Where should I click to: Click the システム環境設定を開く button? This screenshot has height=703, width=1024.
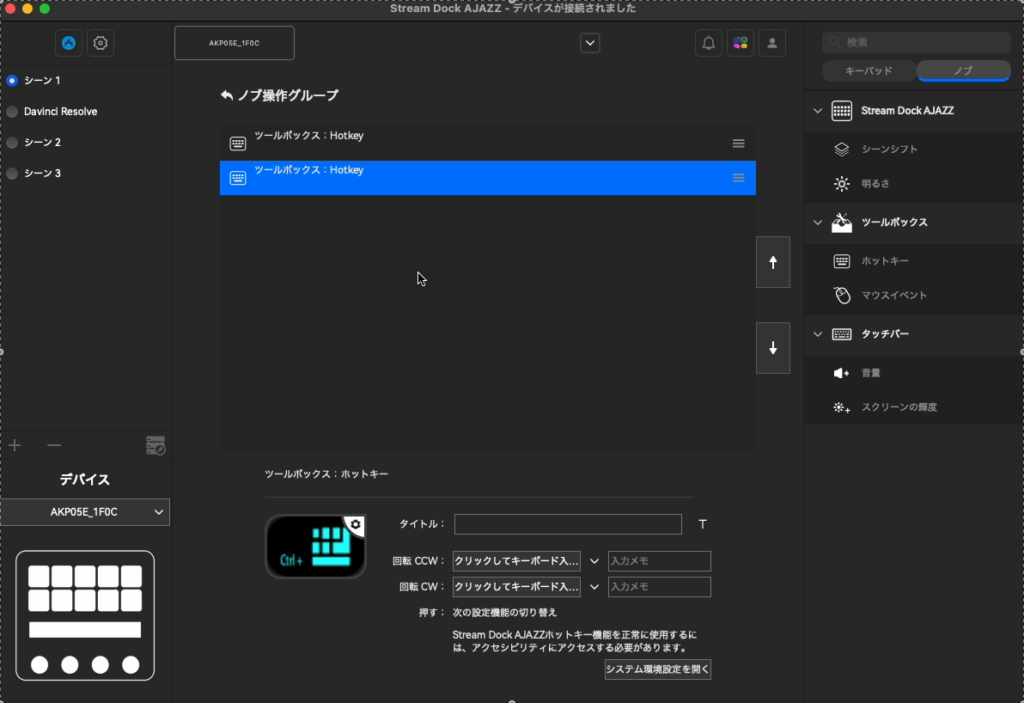click(x=657, y=669)
